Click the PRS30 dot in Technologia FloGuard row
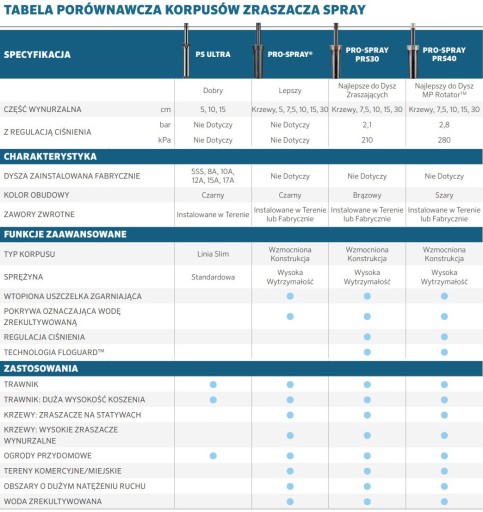The image size is (483, 512). [367, 352]
